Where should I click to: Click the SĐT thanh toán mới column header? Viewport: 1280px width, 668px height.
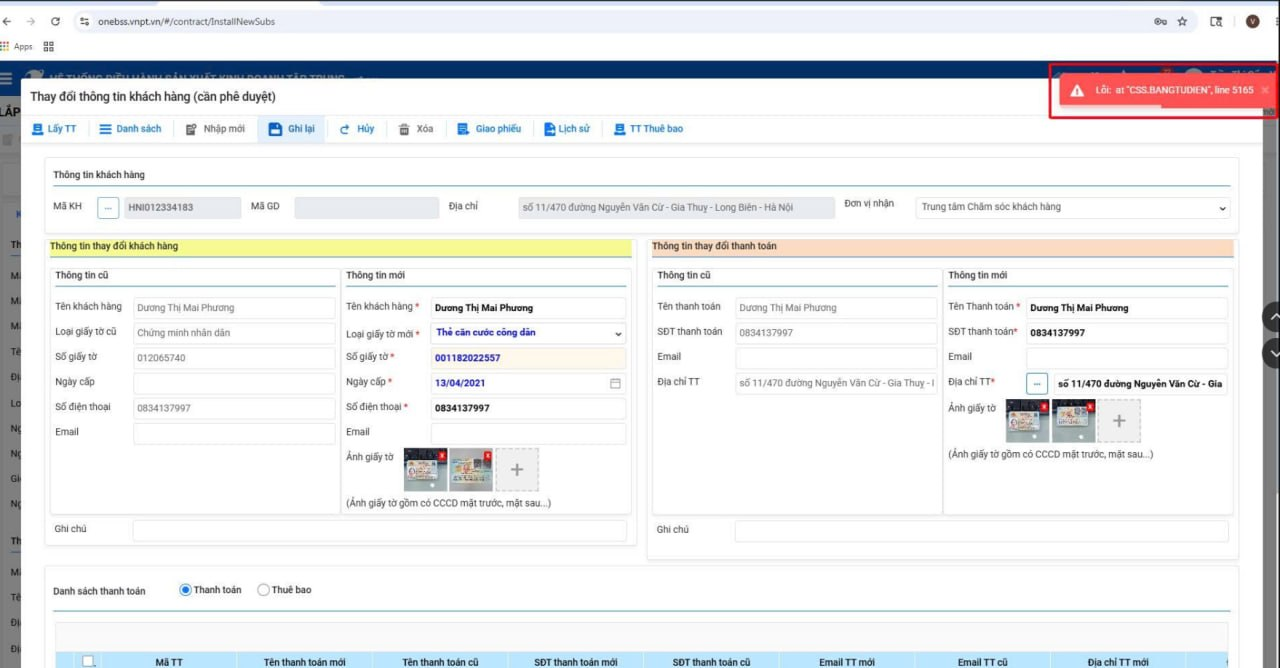coord(575,661)
